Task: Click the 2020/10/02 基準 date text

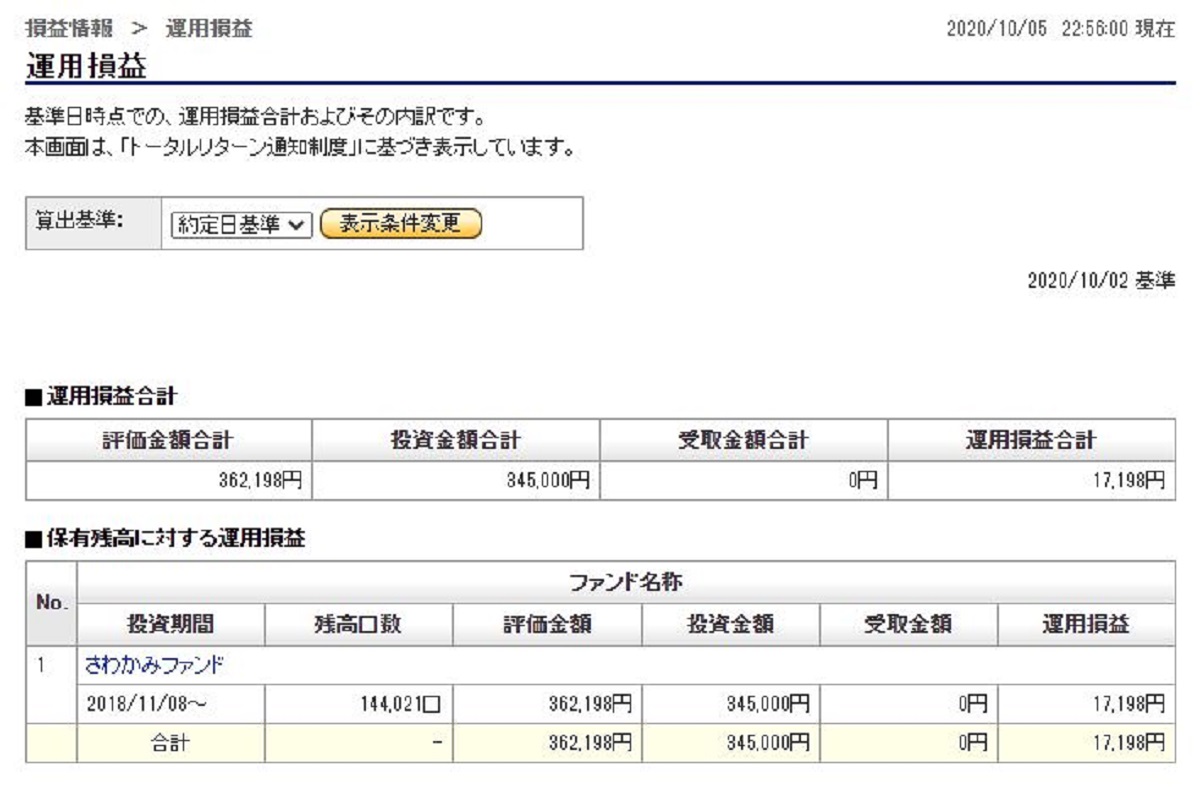Action: coord(1101,281)
